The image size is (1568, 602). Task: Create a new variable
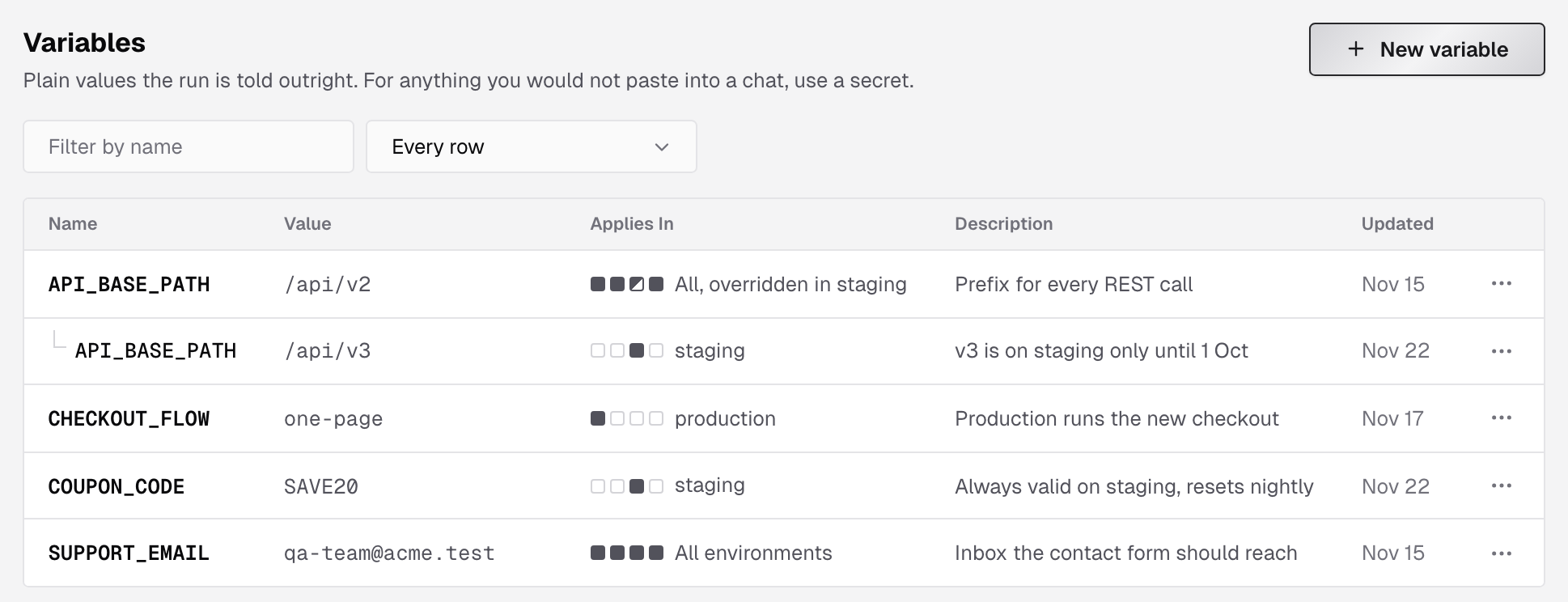tap(1427, 49)
